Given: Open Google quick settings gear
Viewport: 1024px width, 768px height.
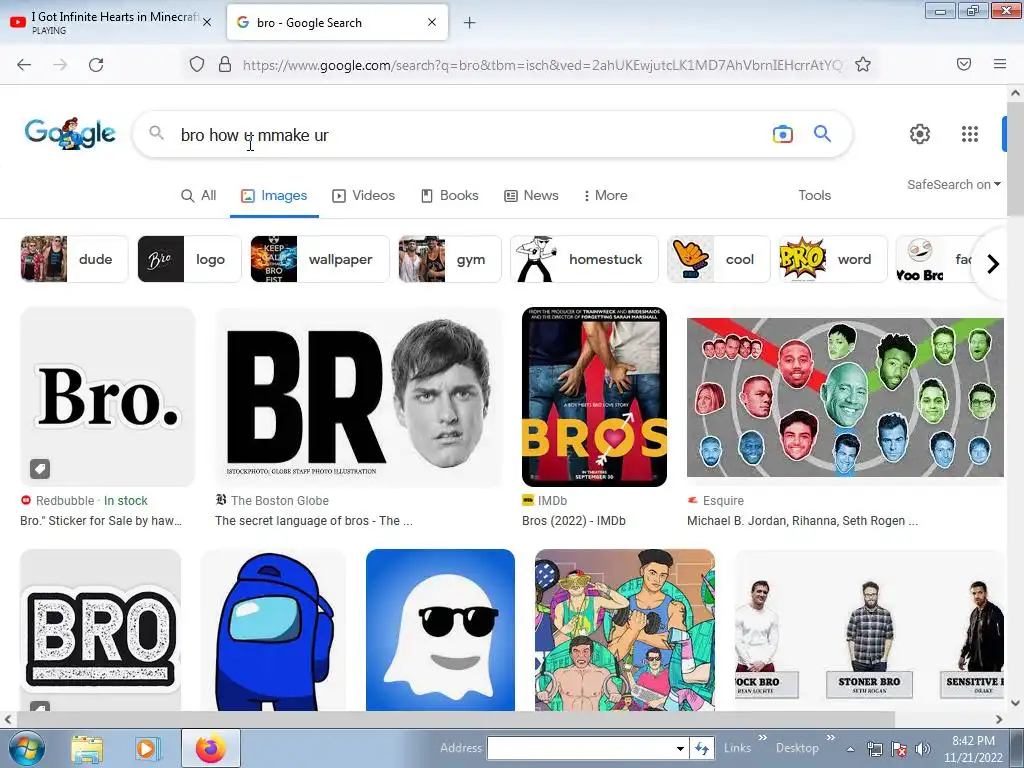Looking at the screenshot, I should [x=920, y=134].
